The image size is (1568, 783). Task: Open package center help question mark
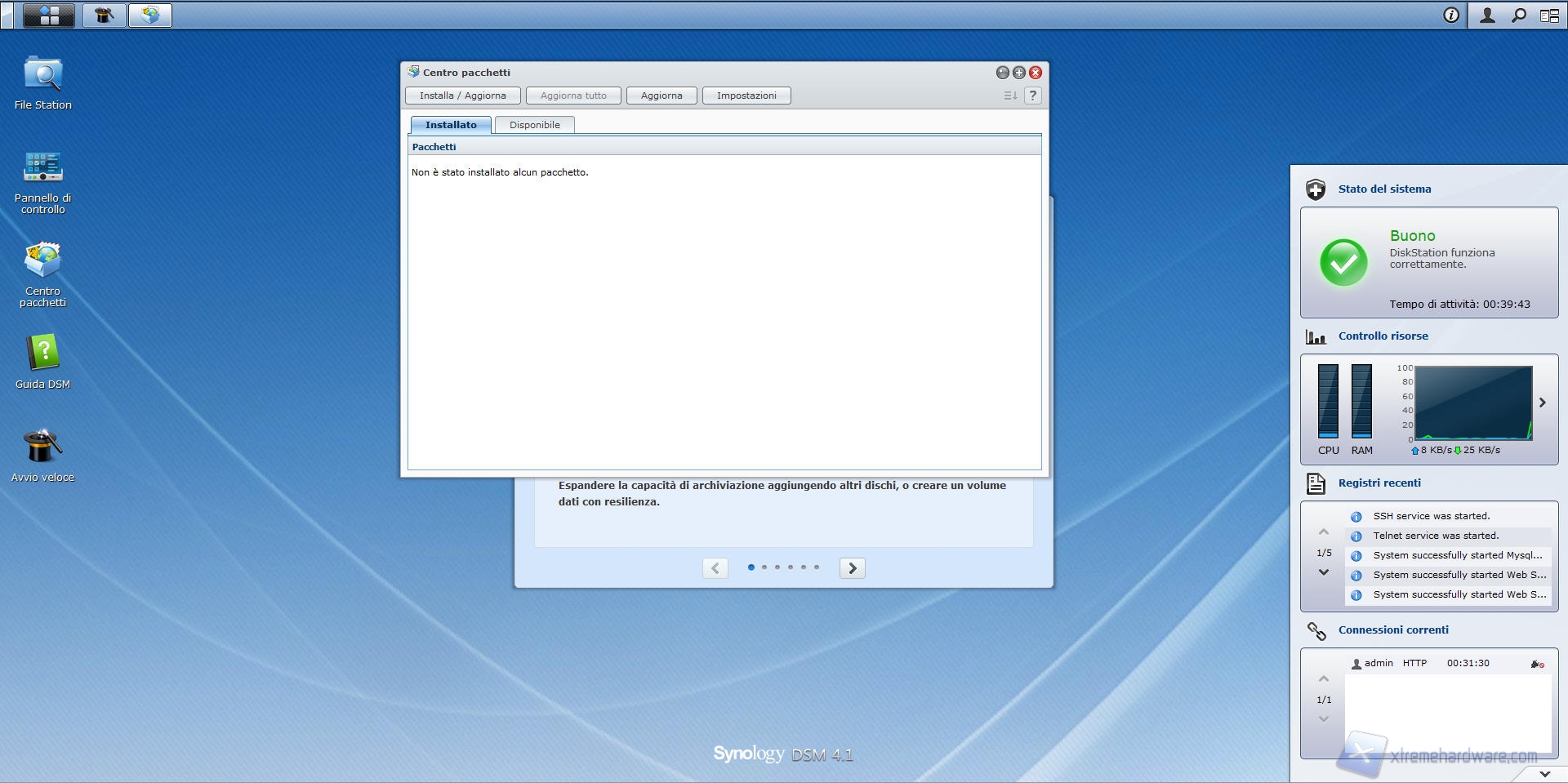pos(1032,96)
